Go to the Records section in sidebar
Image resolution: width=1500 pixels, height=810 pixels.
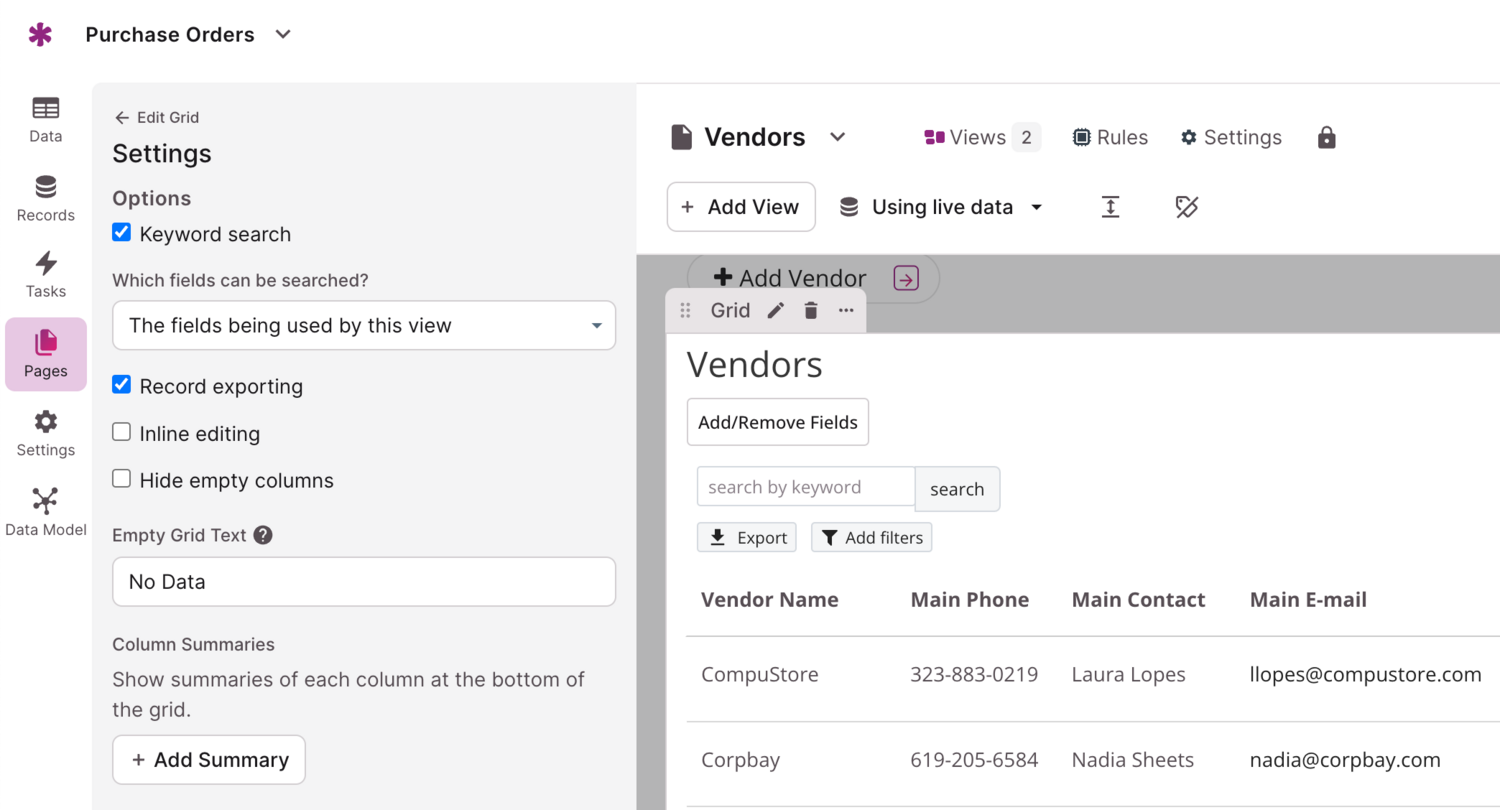point(45,198)
